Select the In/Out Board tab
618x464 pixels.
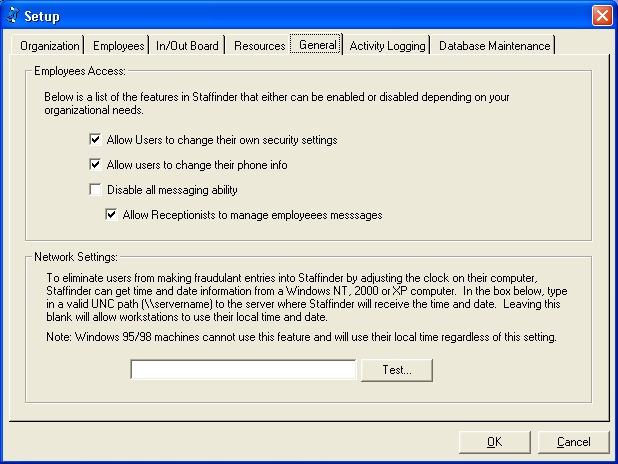(x=187, y=46)
